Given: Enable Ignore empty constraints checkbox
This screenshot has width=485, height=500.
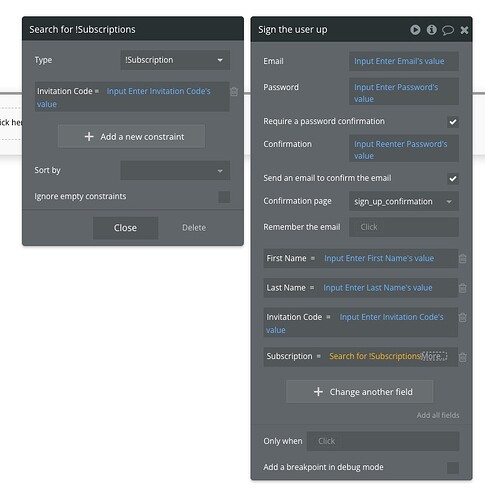Looking at the screenshot, I should pyautogui.click(x=224, y=197).
